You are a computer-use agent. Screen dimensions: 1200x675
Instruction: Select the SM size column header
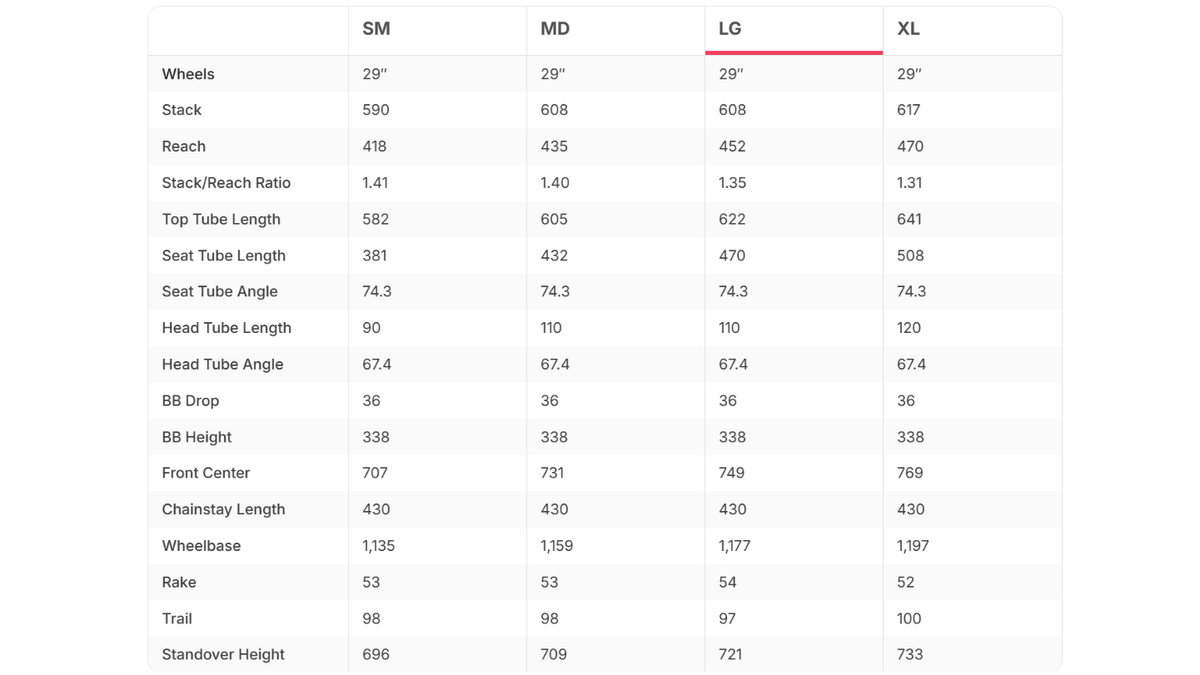pos(376,29)
